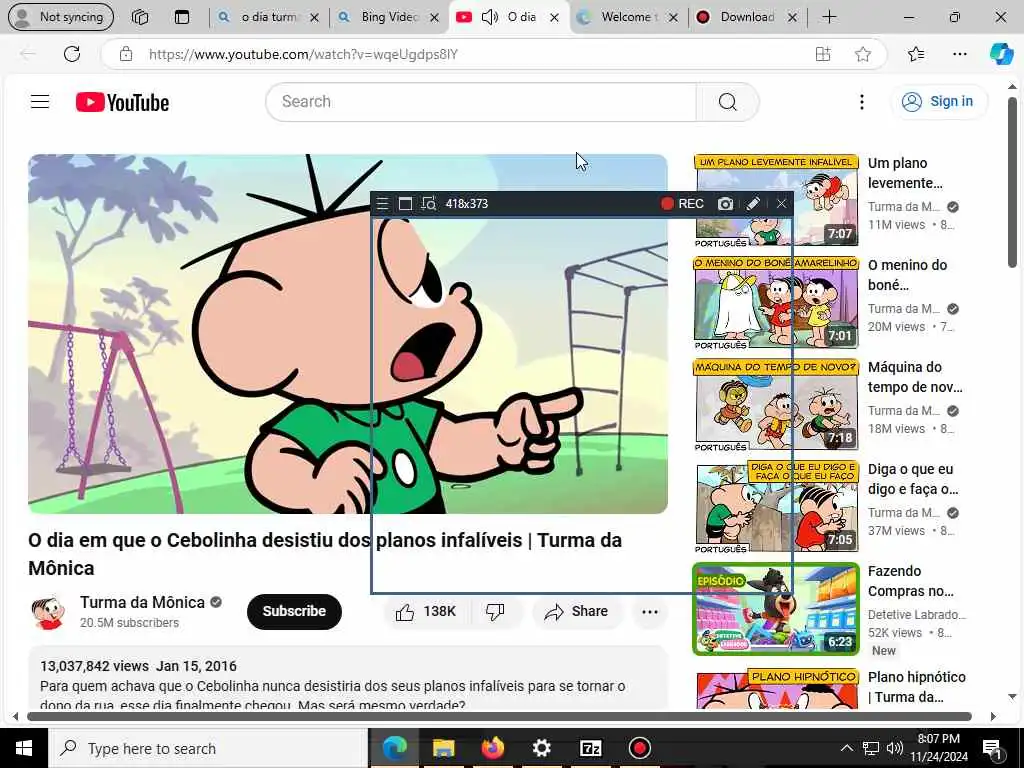Open Edge workspaces icon

pyautogui.click(x=140, y=17)
